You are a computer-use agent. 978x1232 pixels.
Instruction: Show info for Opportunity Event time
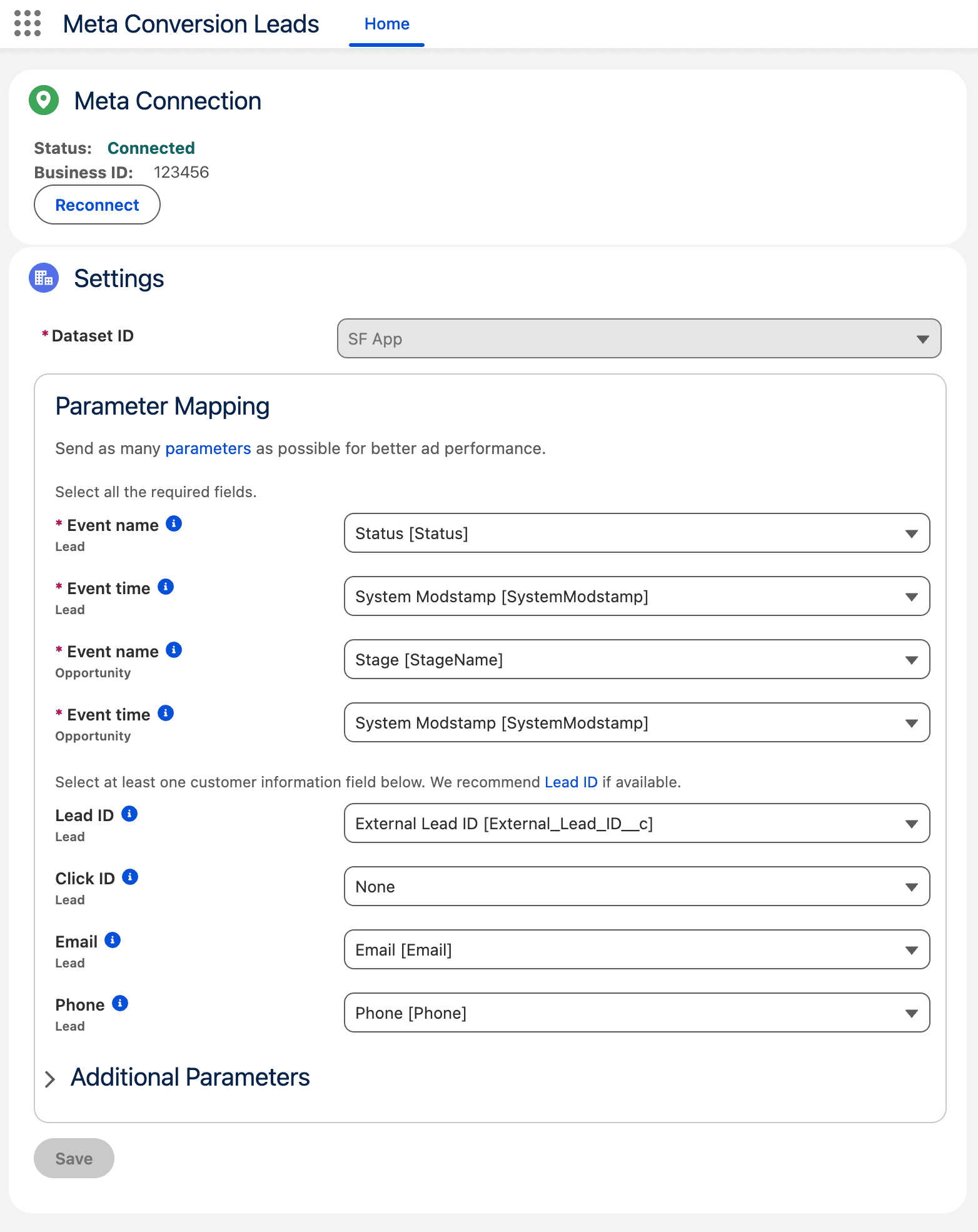[166, 713]
